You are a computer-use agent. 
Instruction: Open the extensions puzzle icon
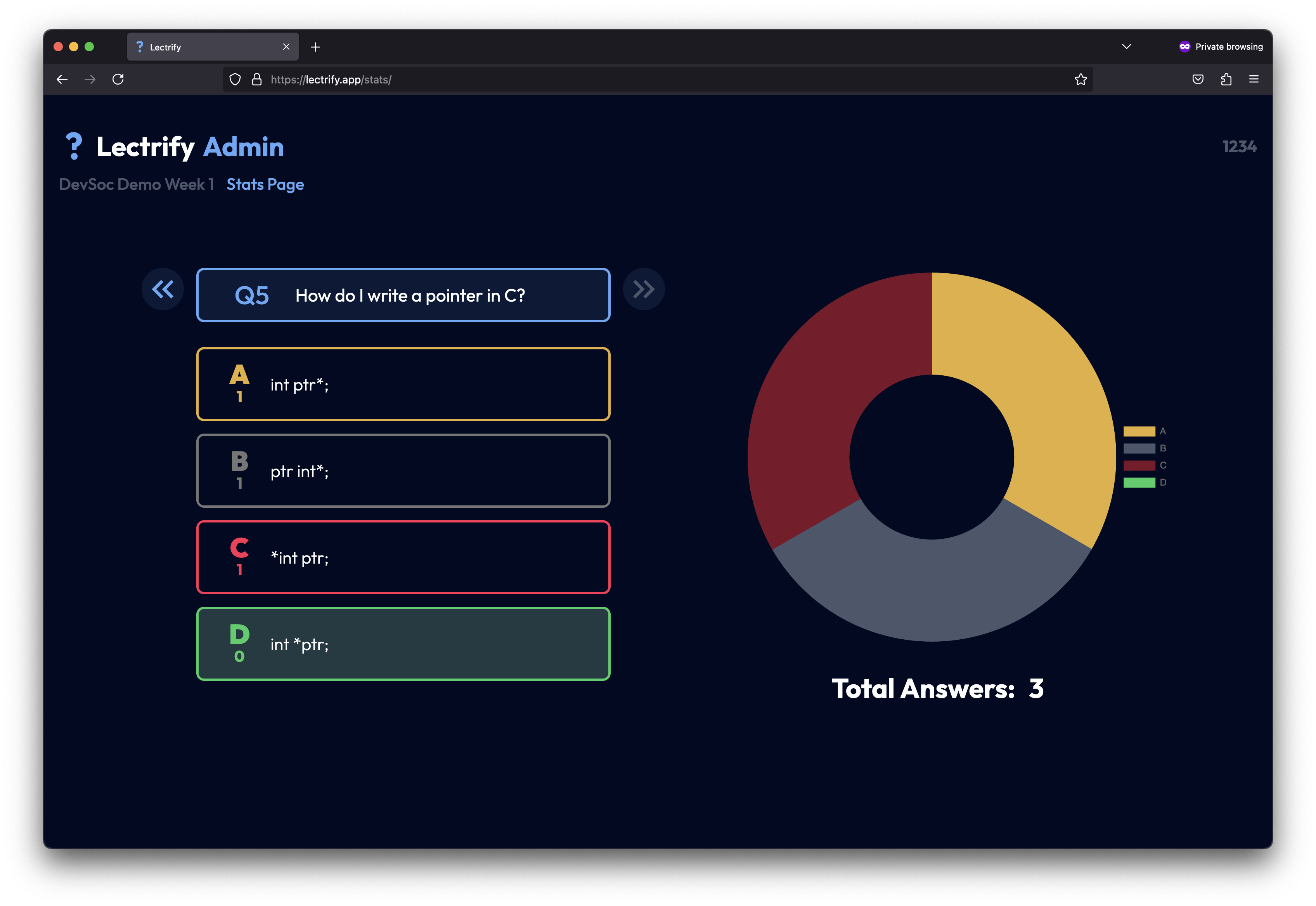[1226, 80]
